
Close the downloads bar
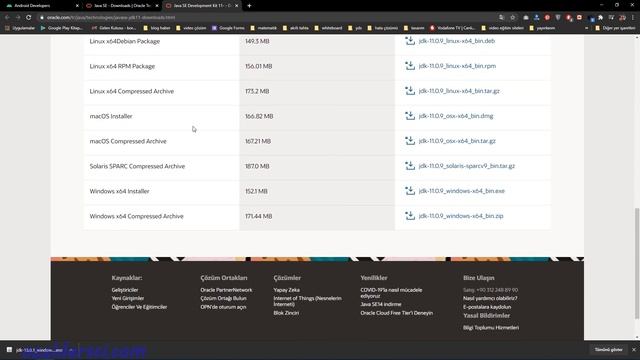[x=633, y=350]
